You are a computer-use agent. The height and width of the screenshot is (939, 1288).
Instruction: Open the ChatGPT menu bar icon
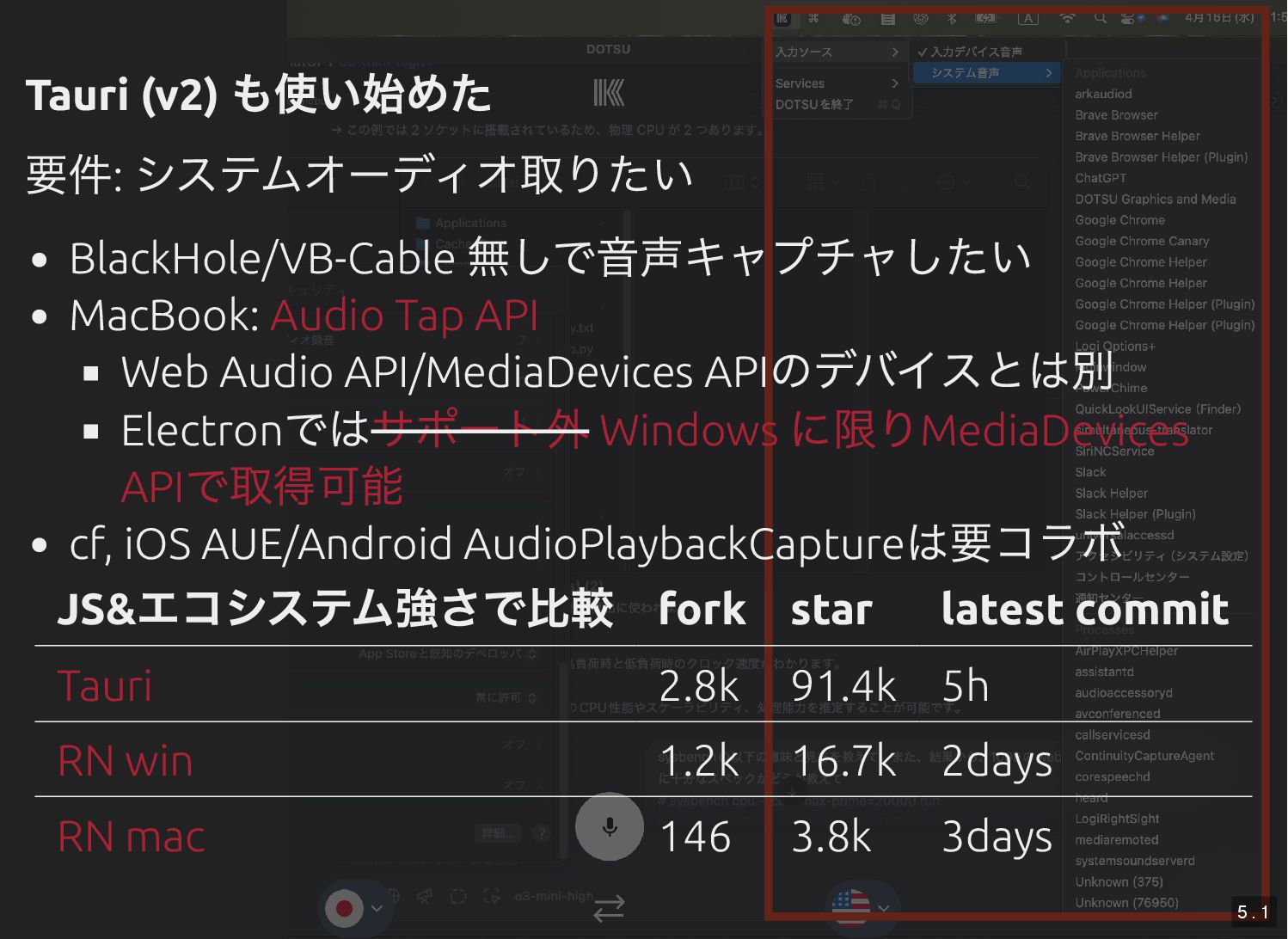pyautogui.click(x=921, y=18)
